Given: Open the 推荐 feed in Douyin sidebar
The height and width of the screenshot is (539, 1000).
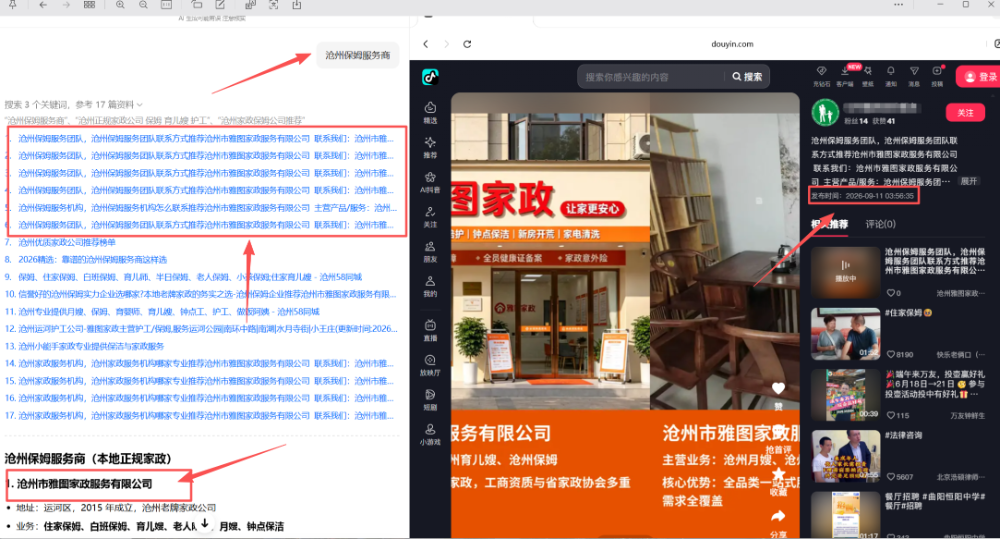Looking at the screenshot, I should 430,147.
